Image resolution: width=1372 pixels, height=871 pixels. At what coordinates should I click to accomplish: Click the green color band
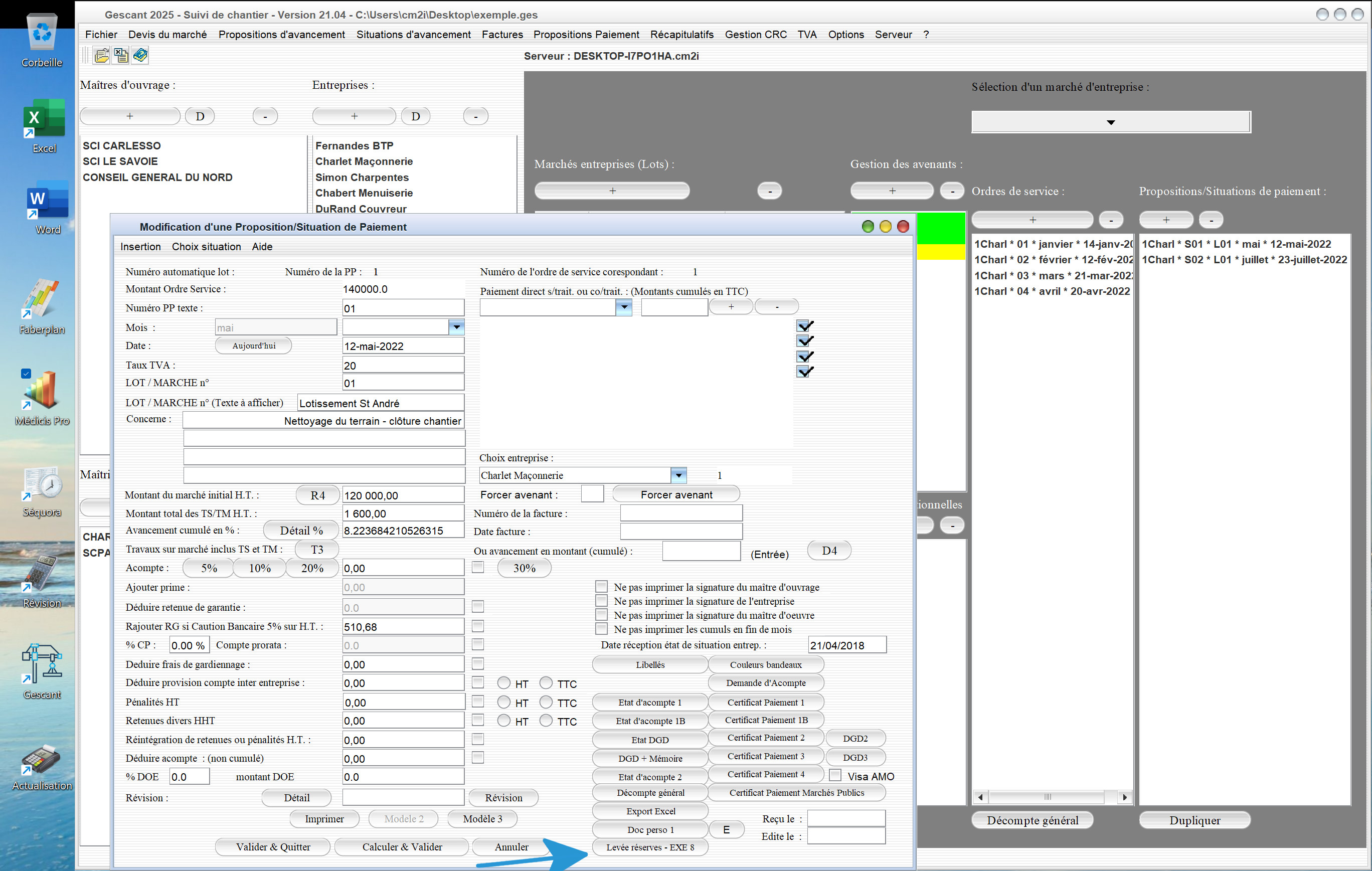[941, 228]
